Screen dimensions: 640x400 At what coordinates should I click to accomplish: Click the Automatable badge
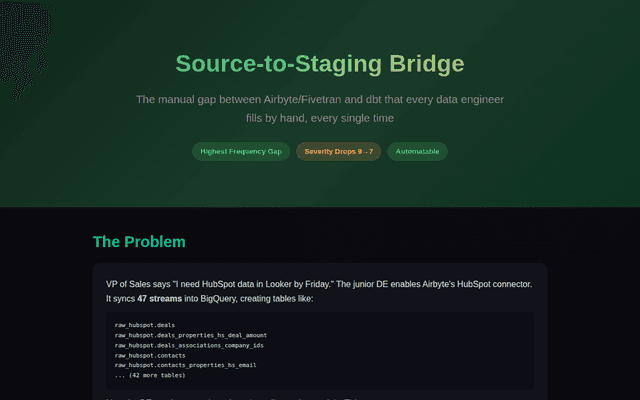417,151
